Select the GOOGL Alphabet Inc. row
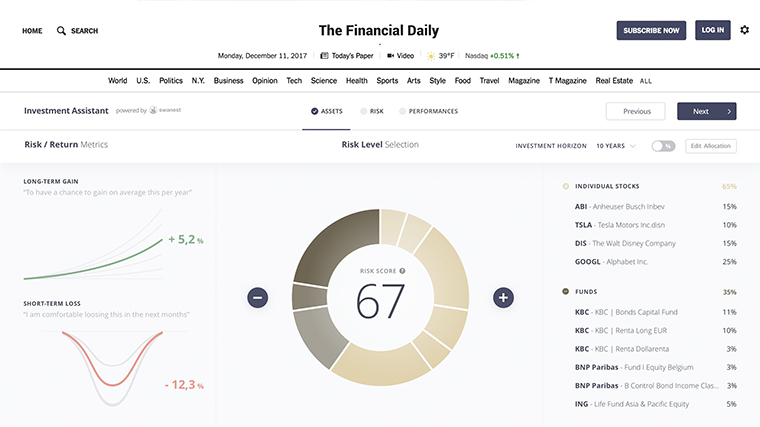The image size is (760, 427). [x=655, y=262]
